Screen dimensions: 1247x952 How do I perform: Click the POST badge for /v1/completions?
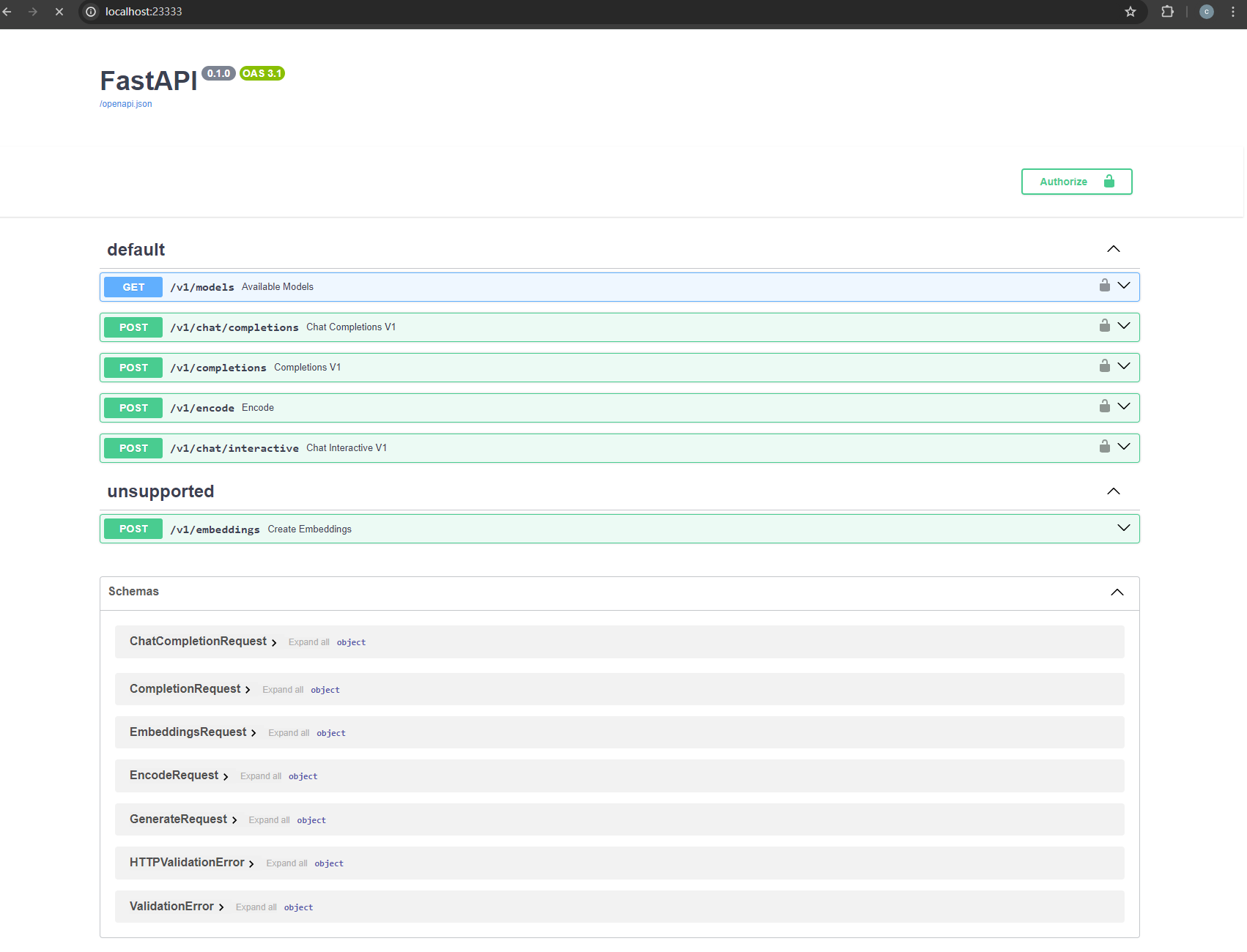pos(133,368)
